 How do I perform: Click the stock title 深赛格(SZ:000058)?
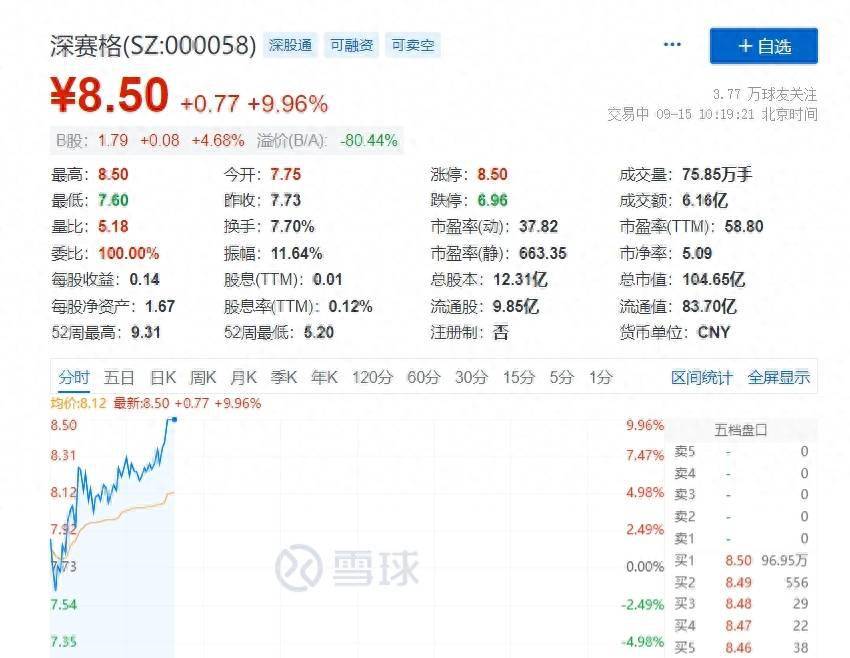click(x=153, y=46)
